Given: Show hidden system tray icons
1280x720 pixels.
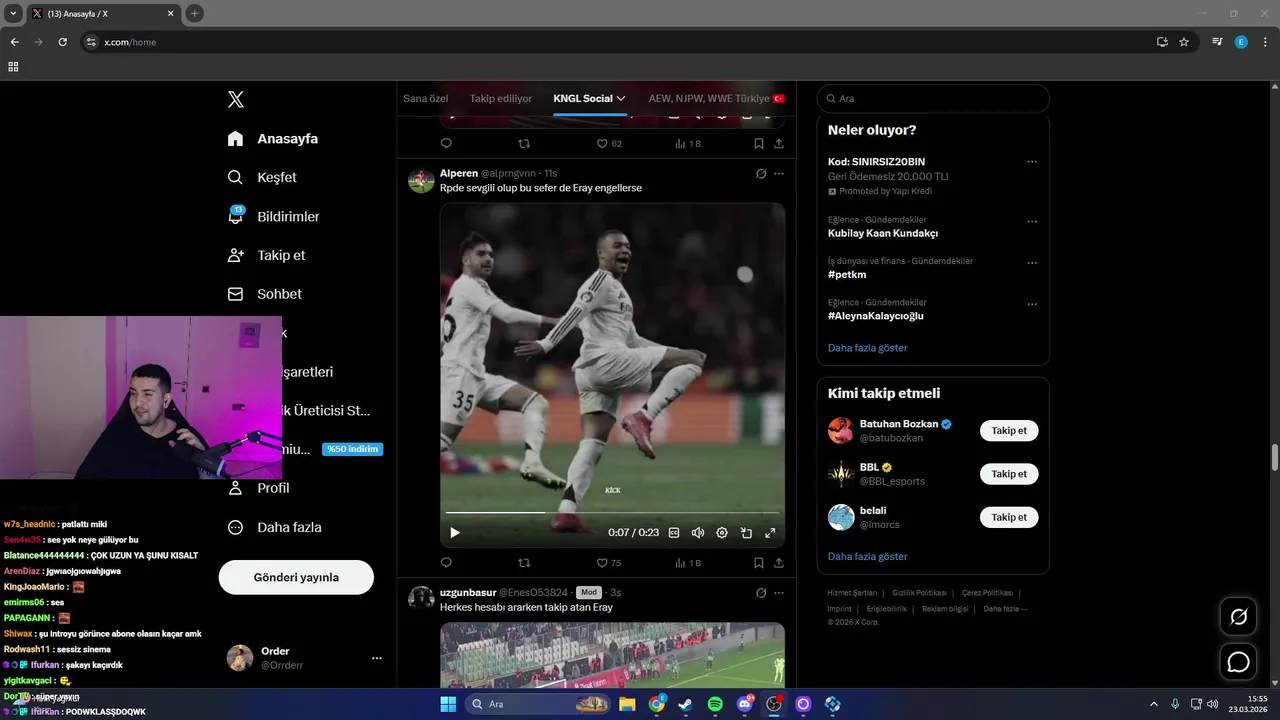Looking at the screenshot, I should 1155,704.
